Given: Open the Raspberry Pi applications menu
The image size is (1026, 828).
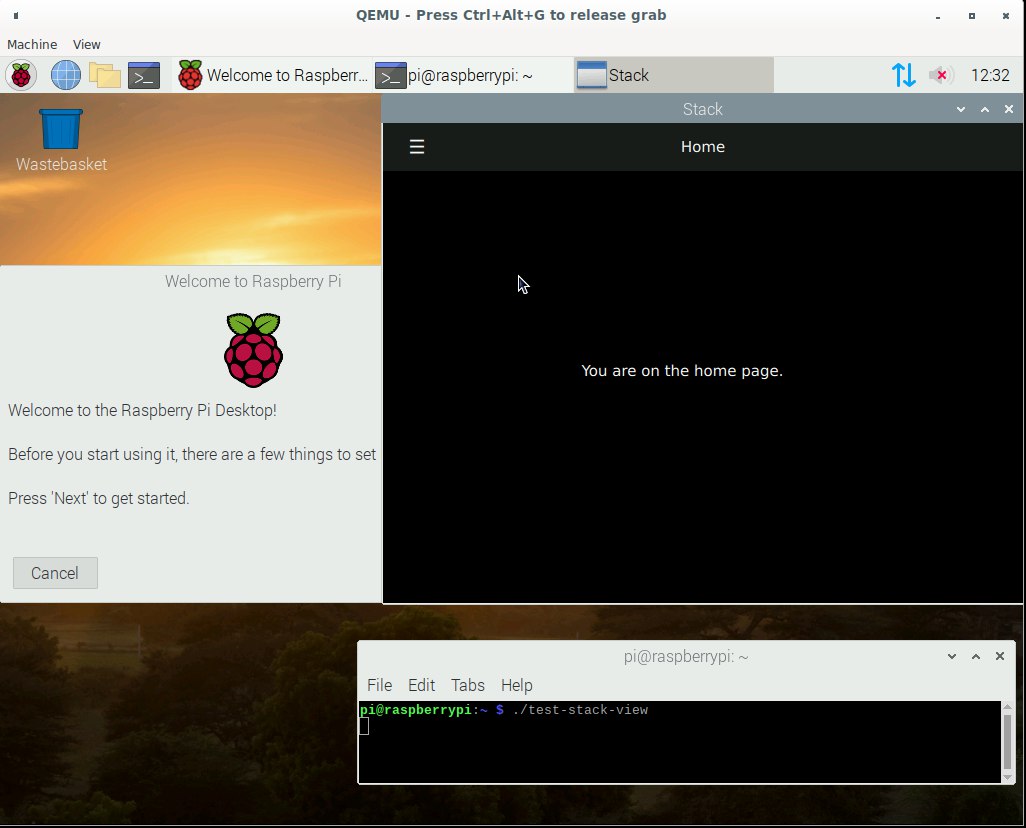Looking at the screenshot, I should point(21,75).
